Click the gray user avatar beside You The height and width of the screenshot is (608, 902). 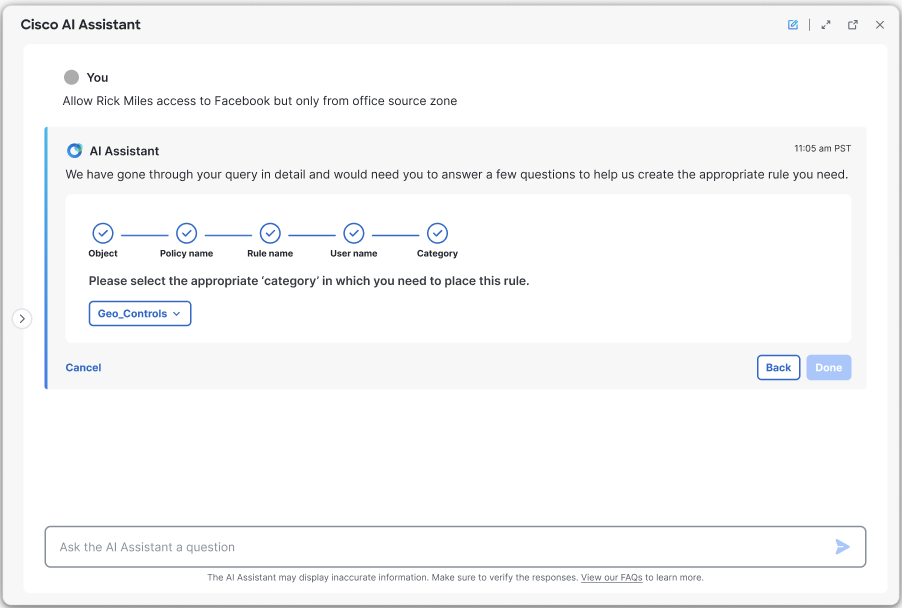pos(71,77)
